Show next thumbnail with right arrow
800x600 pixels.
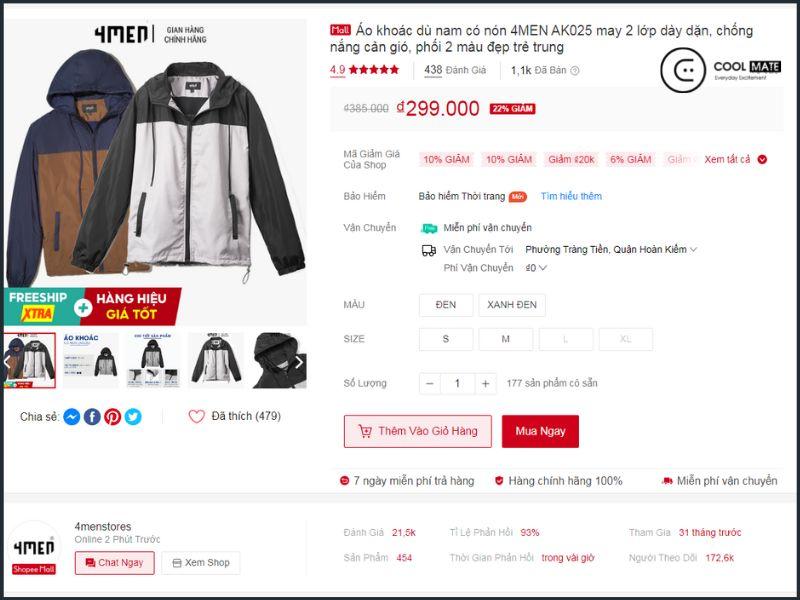(299, 362)
